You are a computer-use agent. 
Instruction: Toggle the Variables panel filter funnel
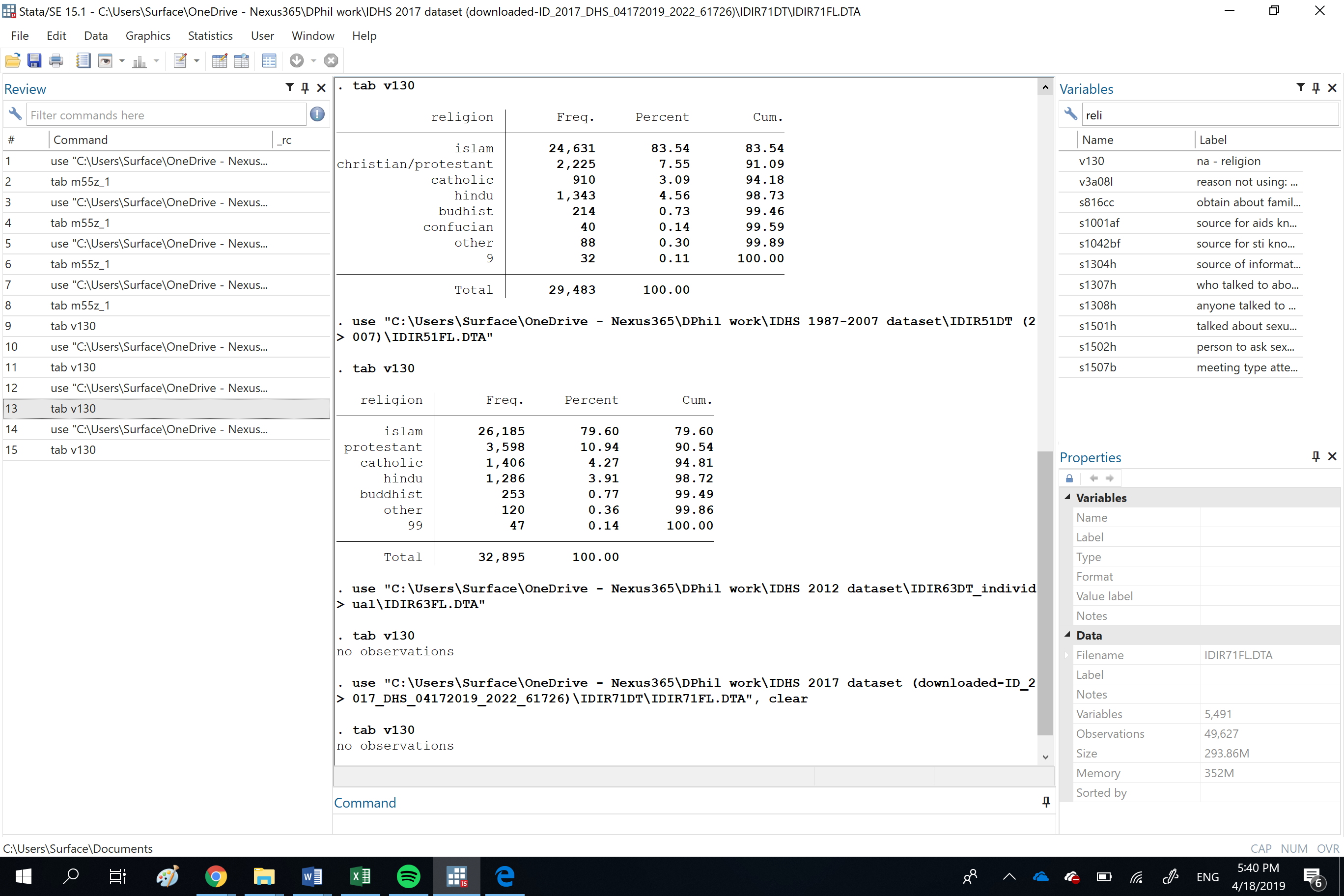click(1300, 87)
